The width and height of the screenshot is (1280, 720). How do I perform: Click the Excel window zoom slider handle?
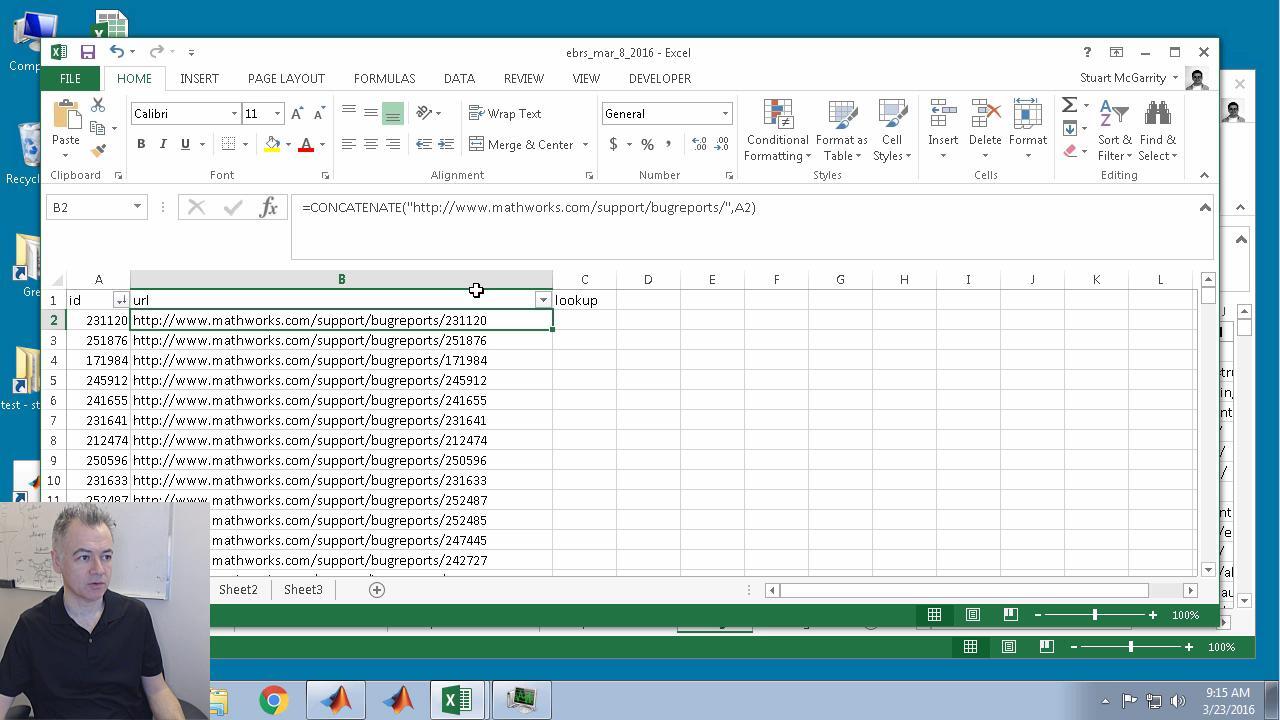1095,615
